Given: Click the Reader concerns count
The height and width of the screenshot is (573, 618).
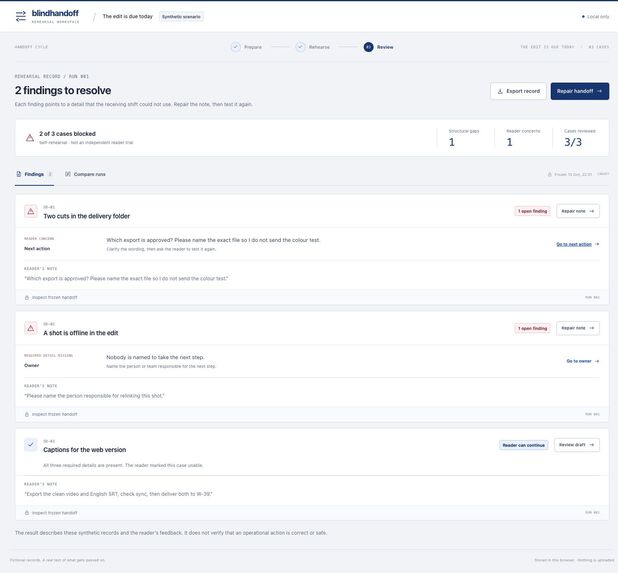Looking at the screenshot, I should (509, 142).
